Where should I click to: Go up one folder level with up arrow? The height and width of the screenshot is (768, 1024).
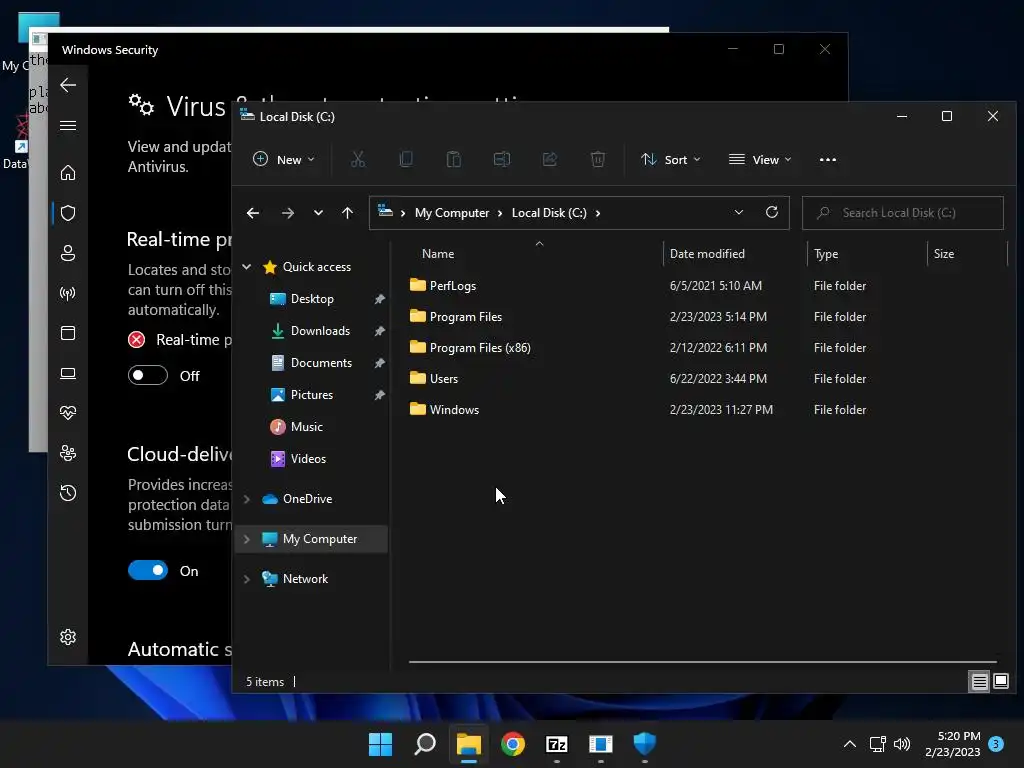pyautogui.click(x=347, y=213)
